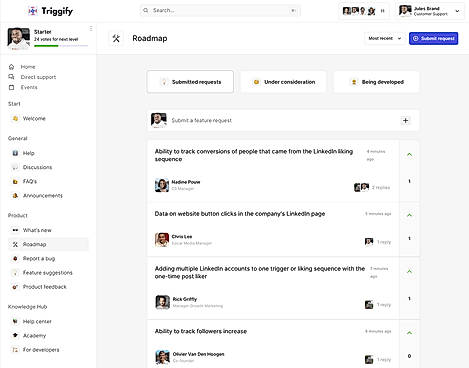Click the Submit request button

[433, 38]
